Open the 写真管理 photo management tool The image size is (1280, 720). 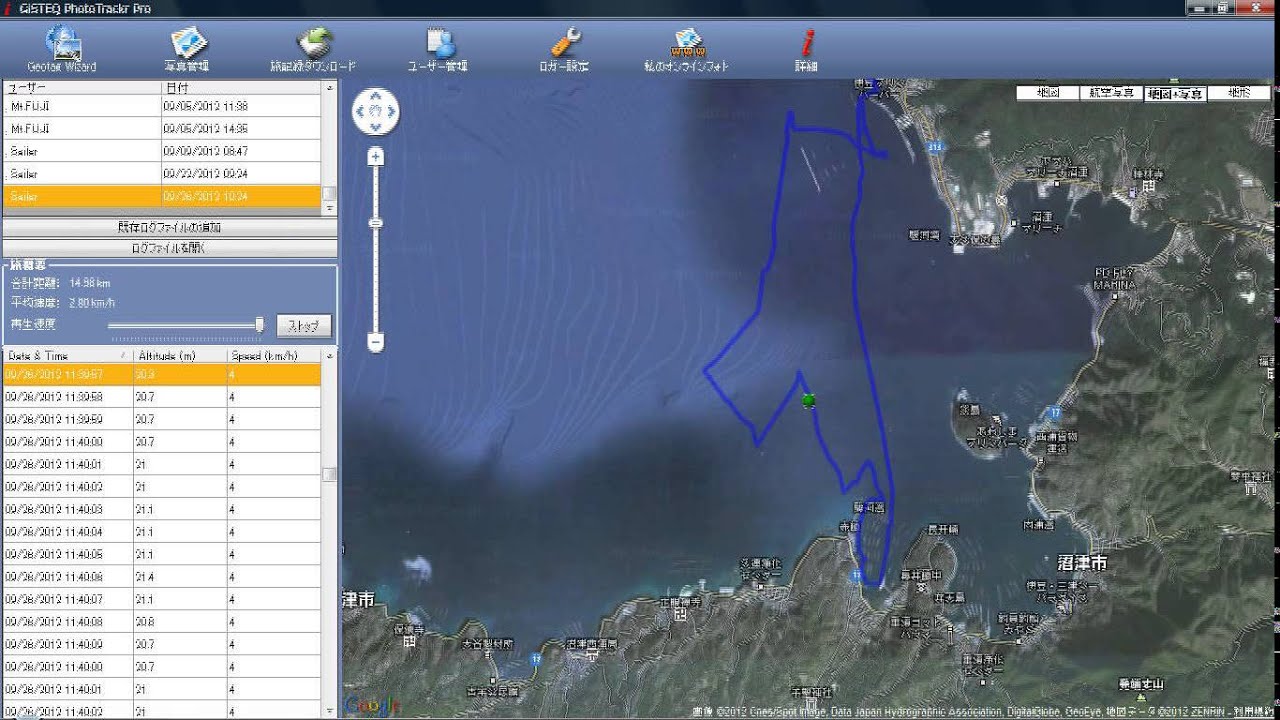coord(187,49)
